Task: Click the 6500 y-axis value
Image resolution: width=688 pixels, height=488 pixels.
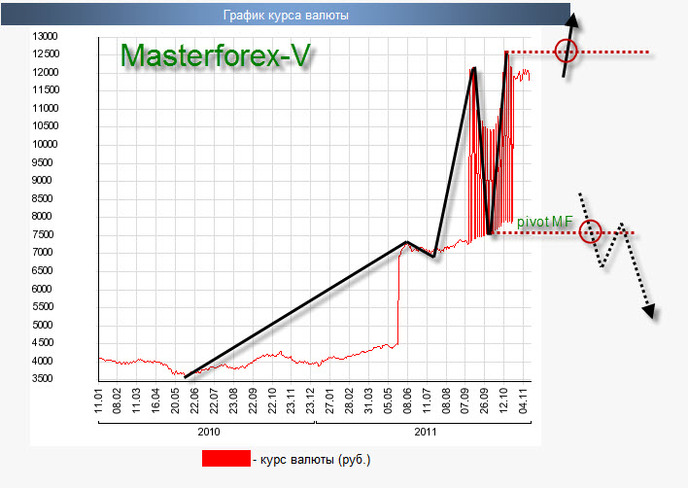Action: point(42,270)
